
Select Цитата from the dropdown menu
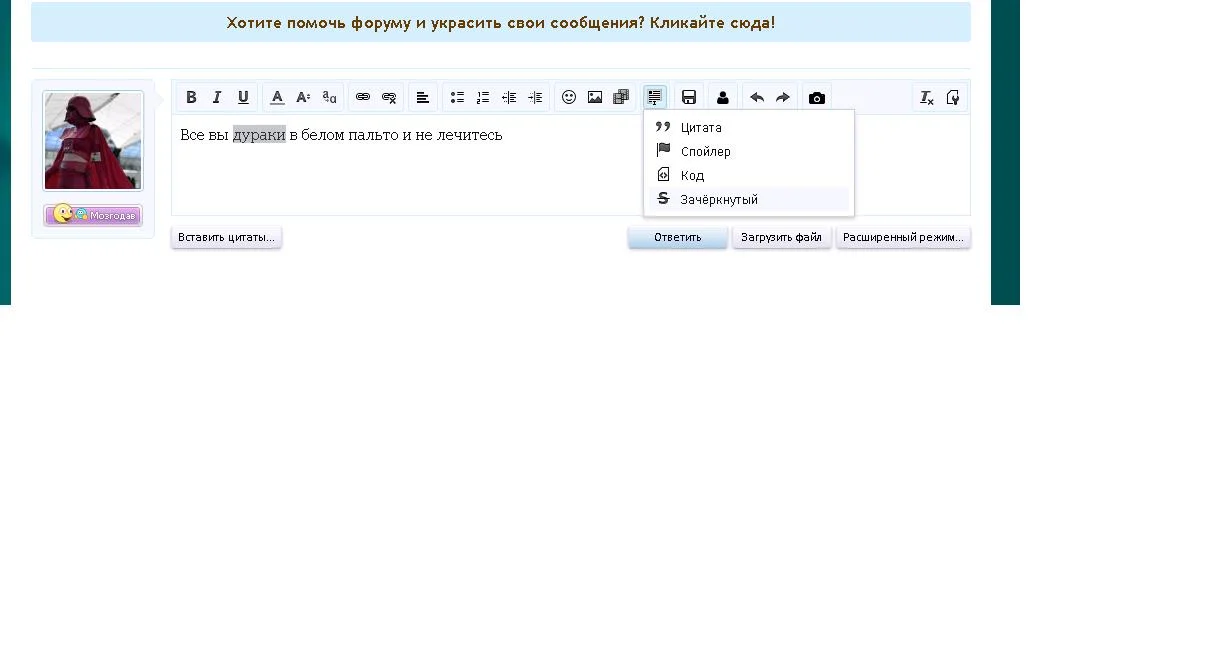click(x=702, y=128)
